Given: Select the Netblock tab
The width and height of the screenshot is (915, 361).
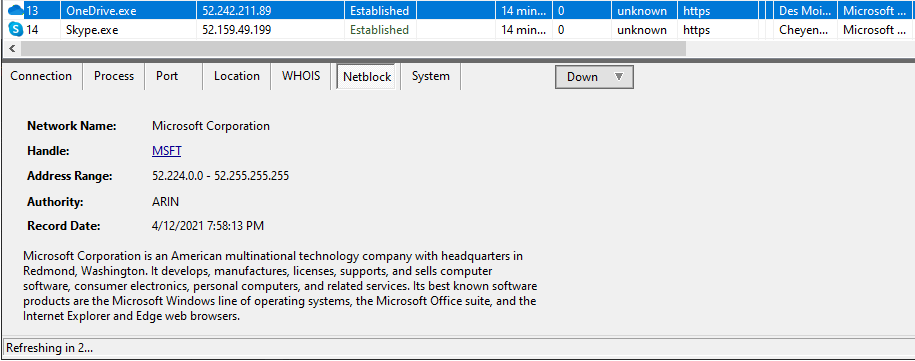Looking at the screenshot, I should pyautogui.click(x=366, y=77).
